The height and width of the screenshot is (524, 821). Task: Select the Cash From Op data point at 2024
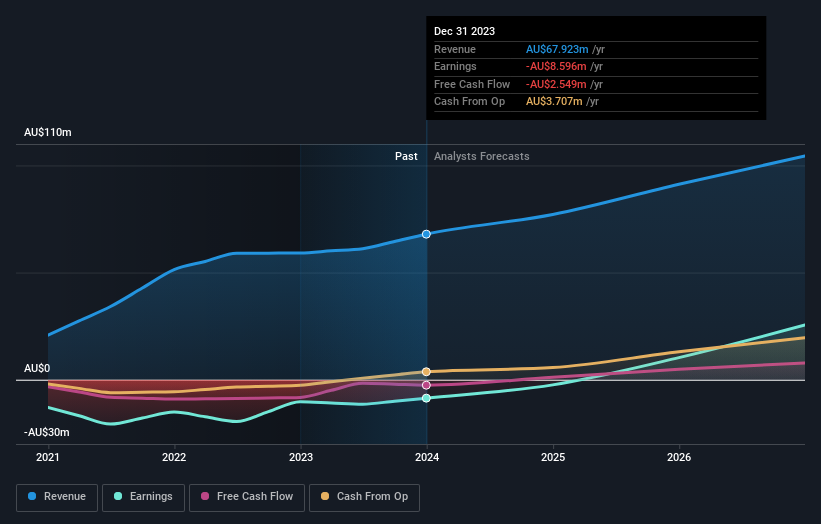click(x=426, y=372)
